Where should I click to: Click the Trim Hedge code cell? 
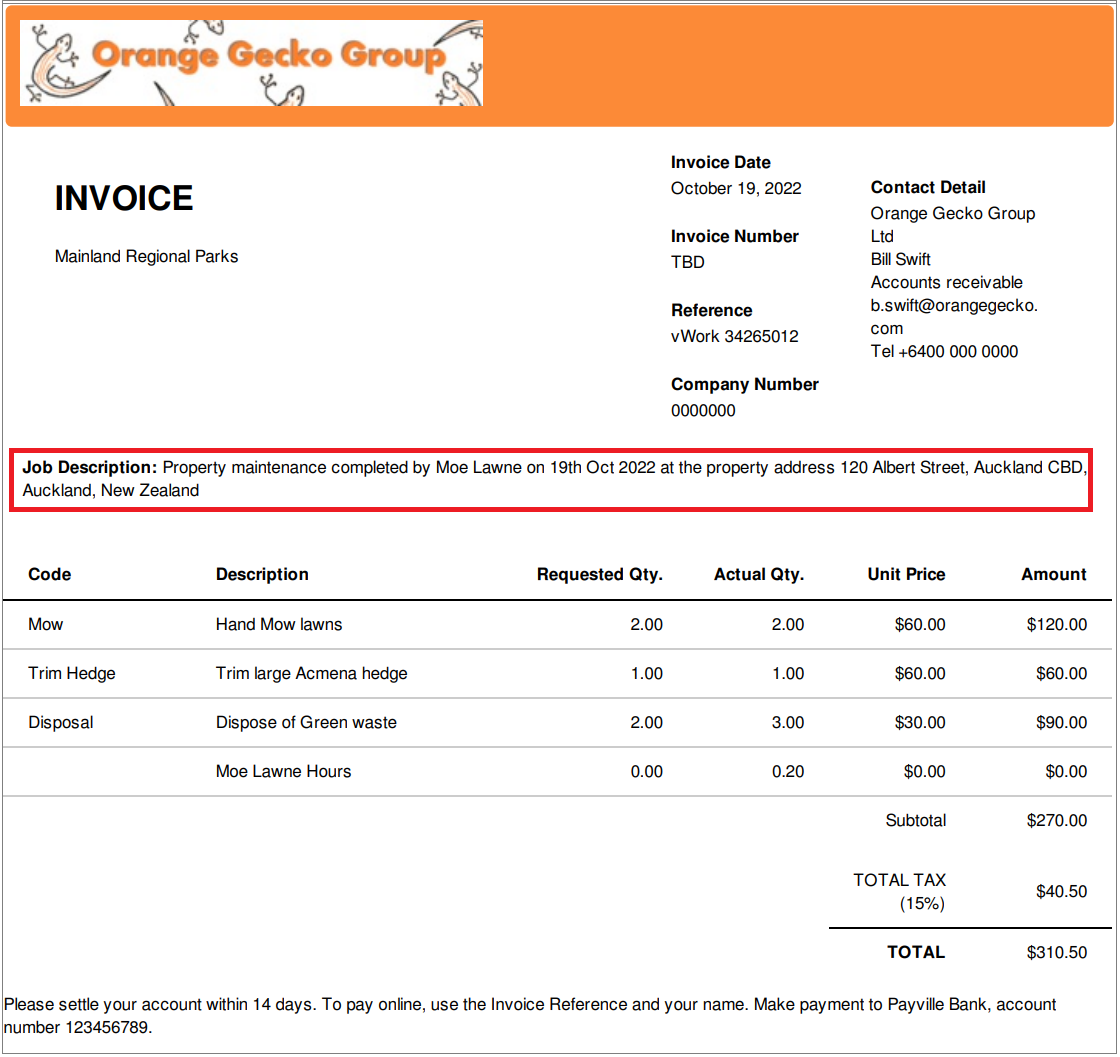click(71, 673)
